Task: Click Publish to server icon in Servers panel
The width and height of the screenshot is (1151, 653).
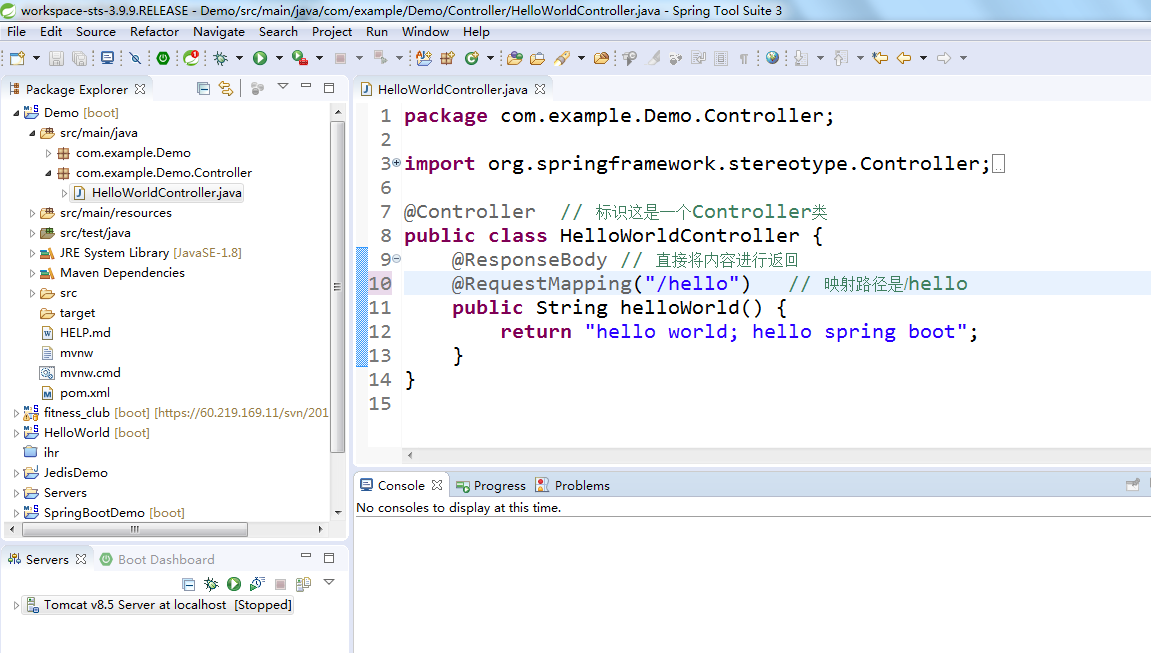Action: (x=303, y=584)
